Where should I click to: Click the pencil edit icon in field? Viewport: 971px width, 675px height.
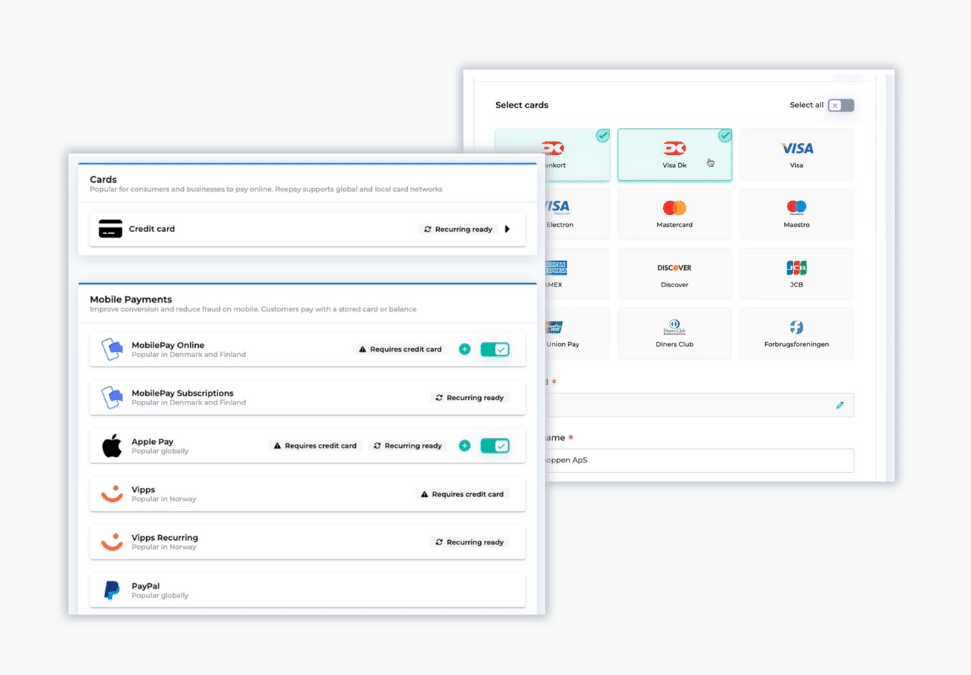[840, 405]
